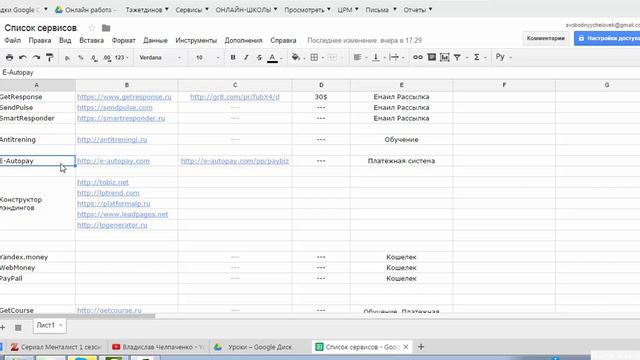Insert a chart from the toolbar
The height and width of the screenshot is (360, 640).
[444, 58]
